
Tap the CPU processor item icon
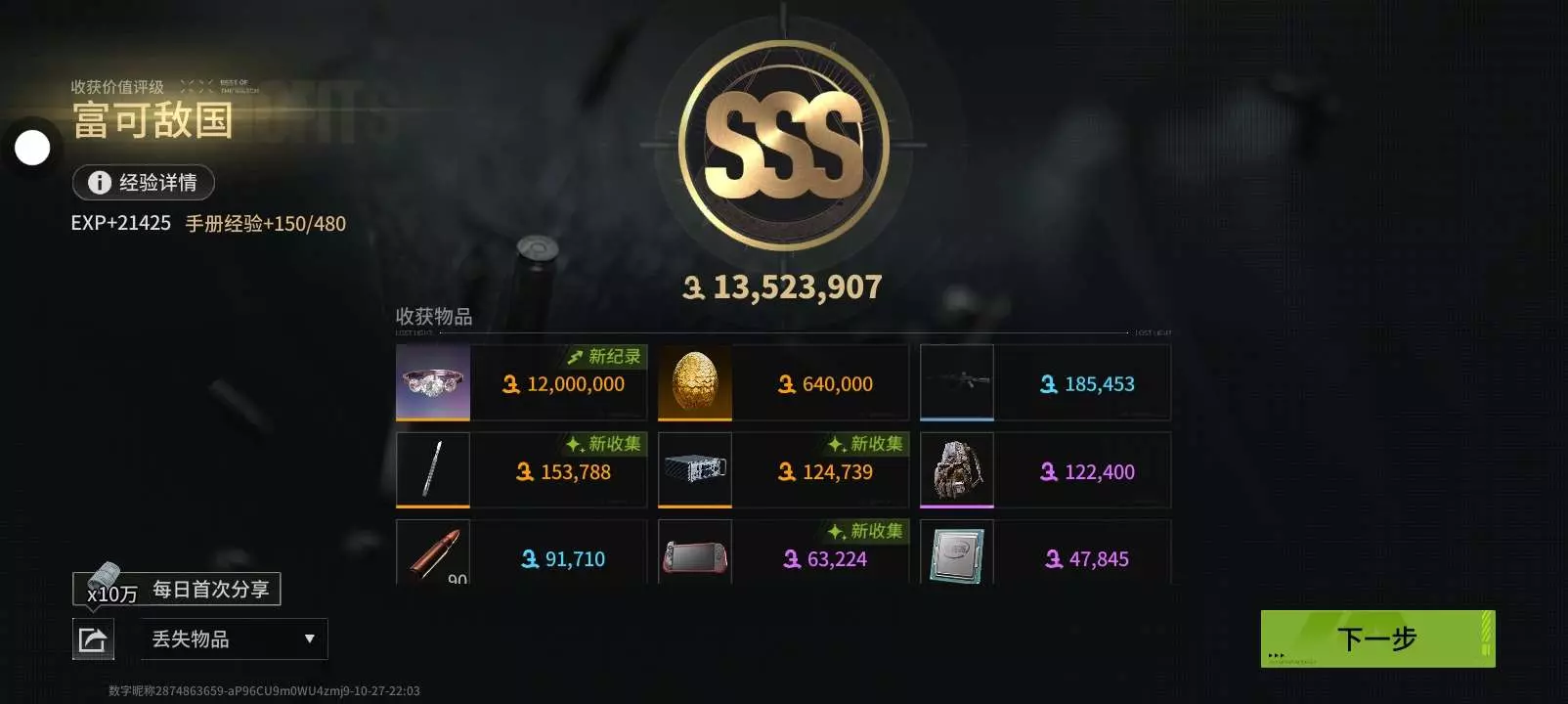(x=957, y=552)
